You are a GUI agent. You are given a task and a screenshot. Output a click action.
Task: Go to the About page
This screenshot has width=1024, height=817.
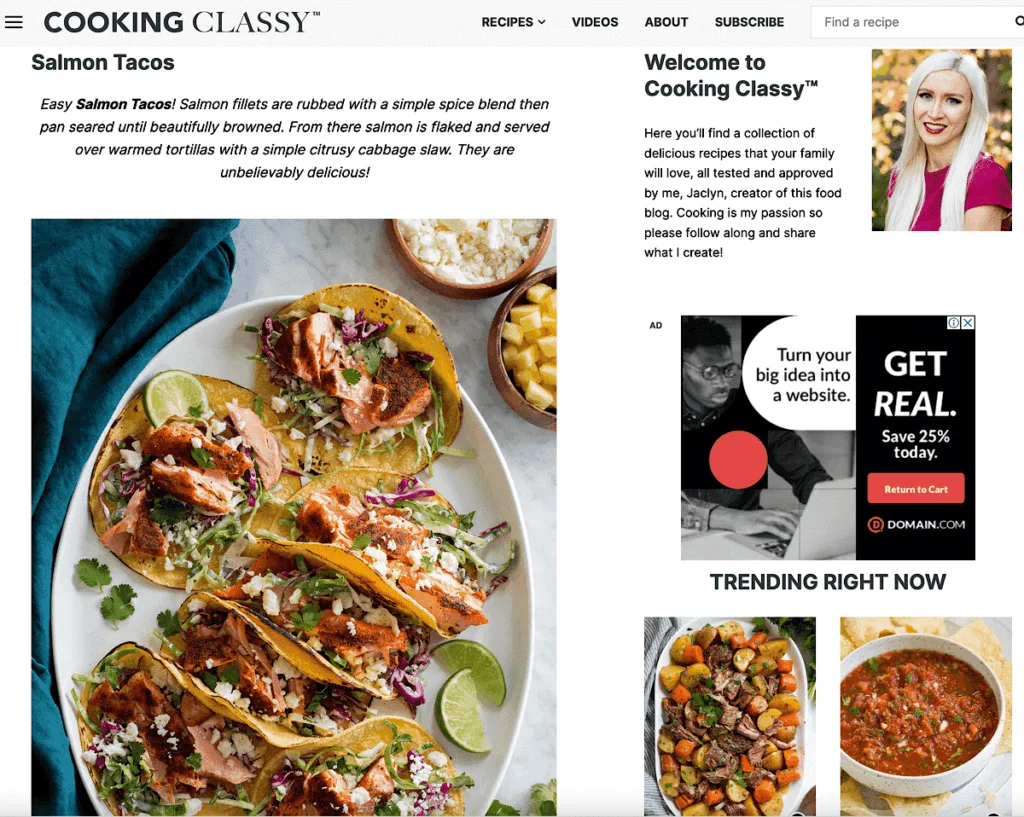coord(666,22)
